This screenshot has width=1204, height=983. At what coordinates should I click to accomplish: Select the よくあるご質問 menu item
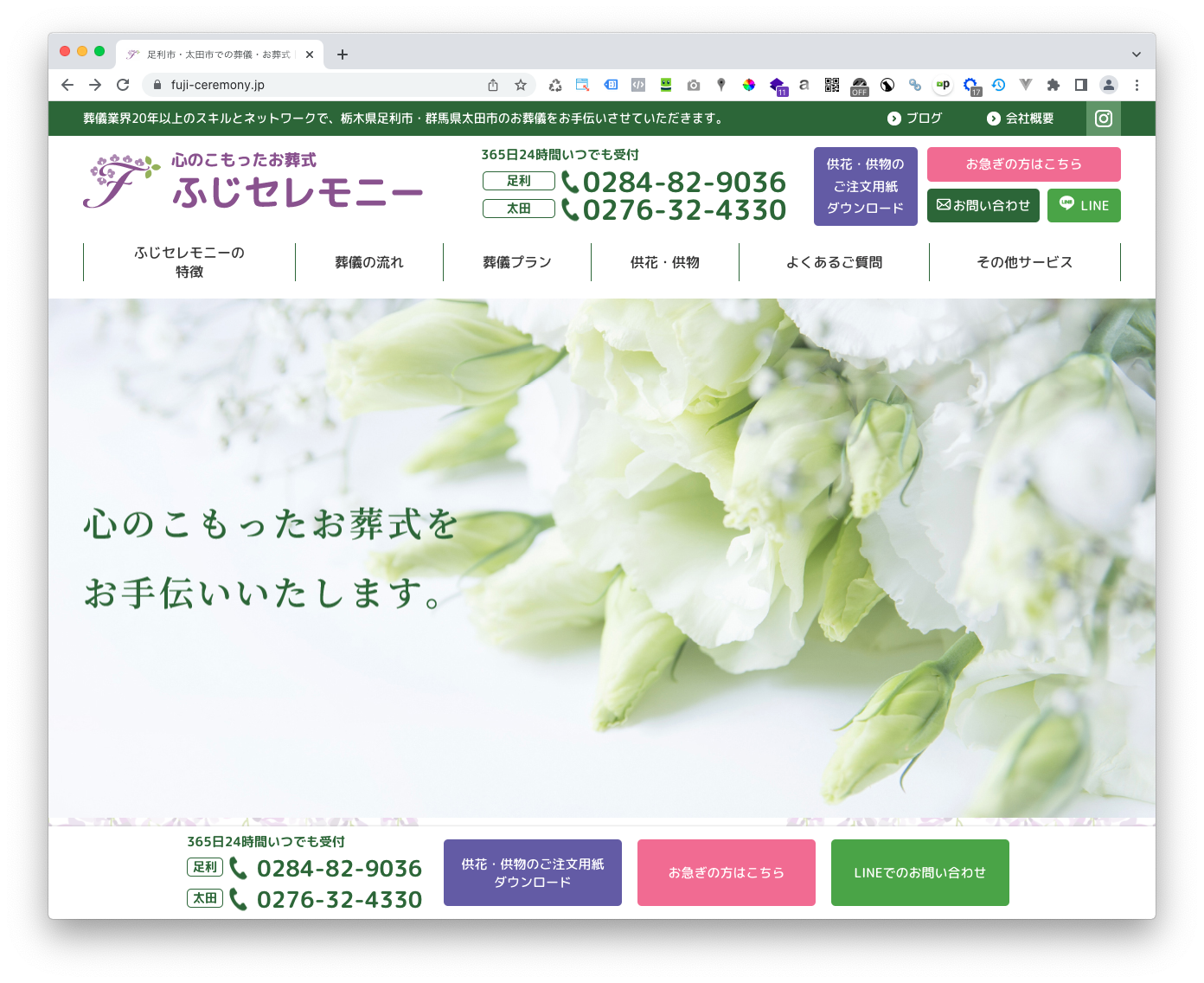pyautogui.click(x=834, y=262)
